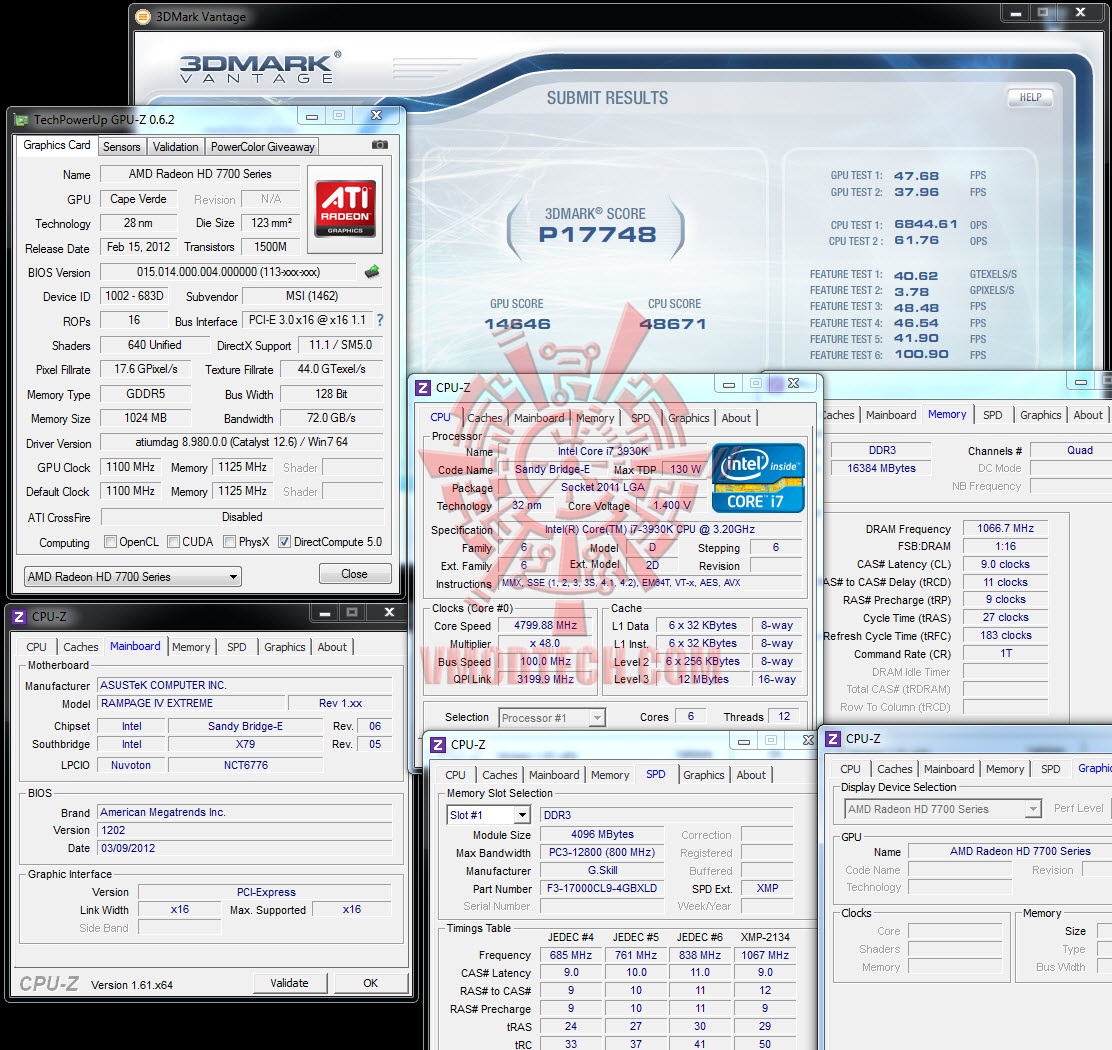The height and width of the screenshot is (1050, 1112).
Task: Minimize the GPU-Z window
Action: (312, 116)
